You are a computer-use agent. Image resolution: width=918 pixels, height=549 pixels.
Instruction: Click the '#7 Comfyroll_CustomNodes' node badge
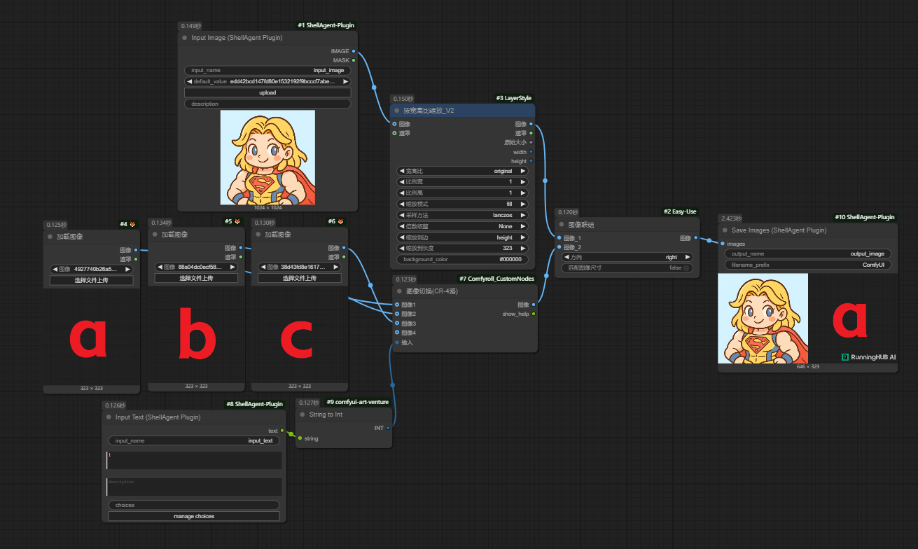pyautogui.click(x=496, y=279)
